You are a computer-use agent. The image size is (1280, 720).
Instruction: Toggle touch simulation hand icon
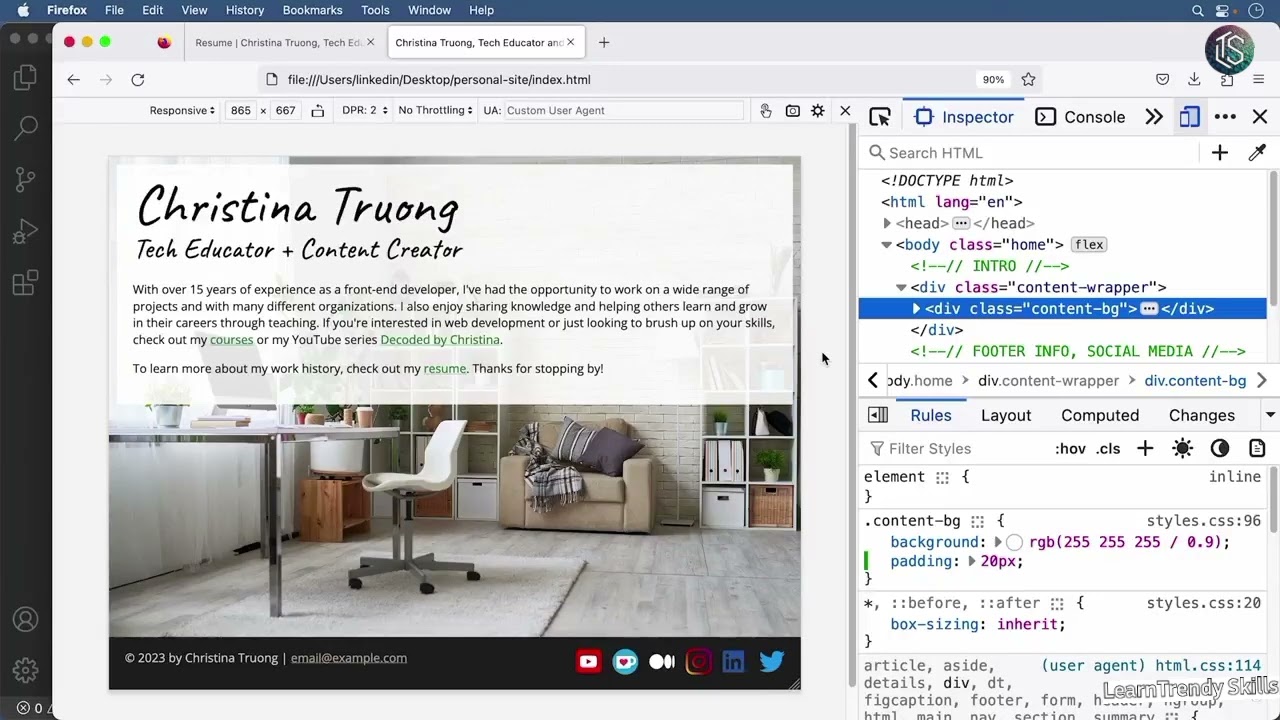(x=766, y=111)
